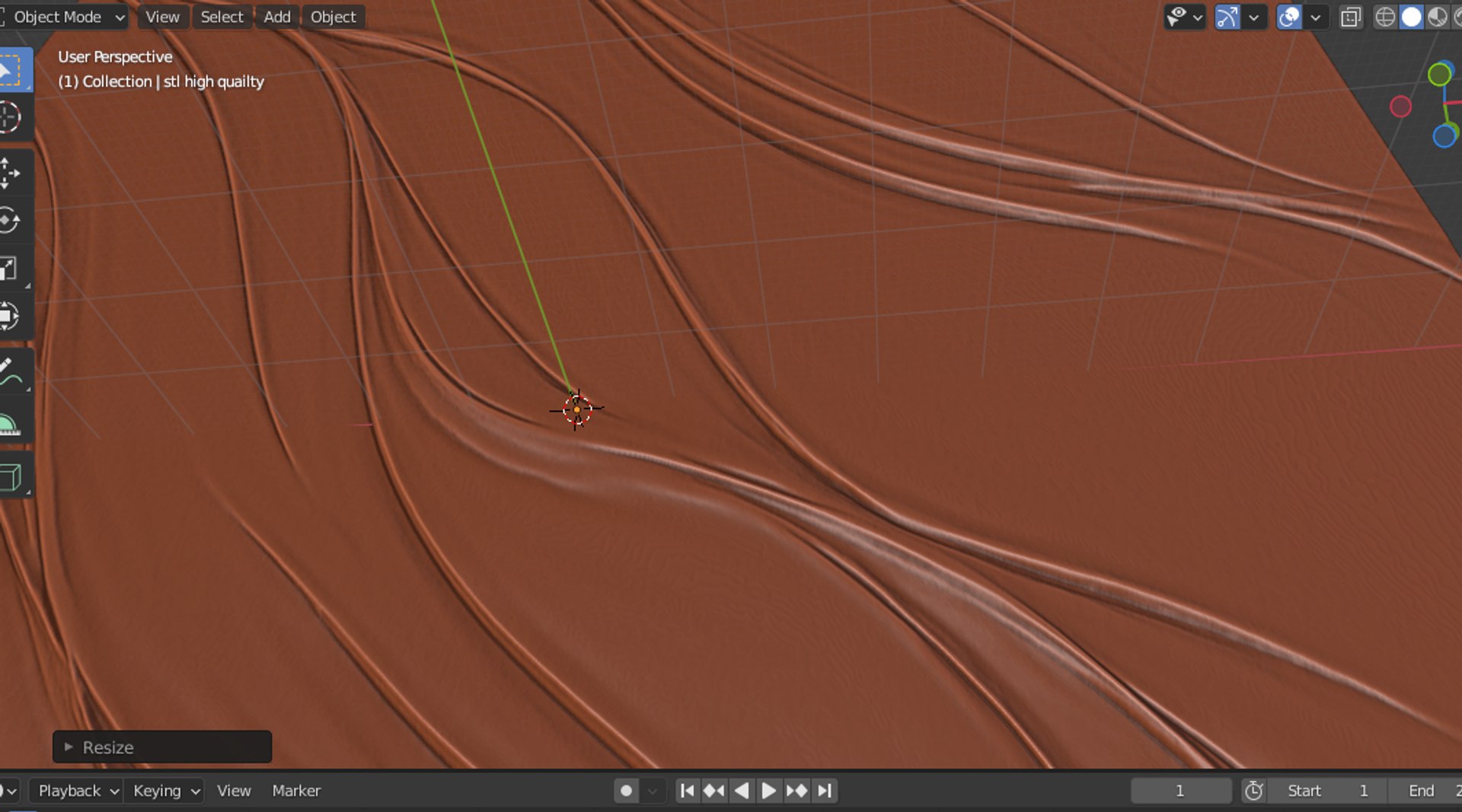1462x812 pixels.
Task: Toggle viewport gizmos visibility
Action: click(x=1227, y=17)
